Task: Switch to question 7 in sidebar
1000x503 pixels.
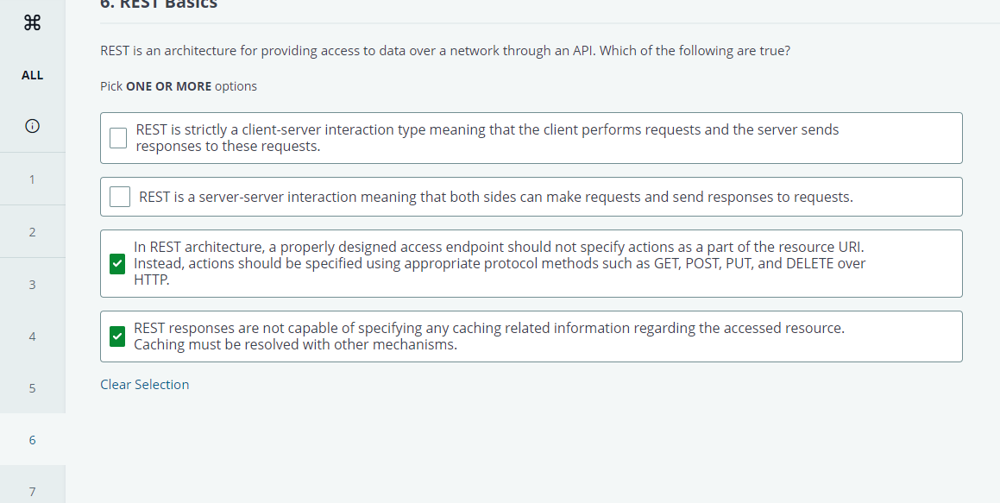Action: coord(32,491)
